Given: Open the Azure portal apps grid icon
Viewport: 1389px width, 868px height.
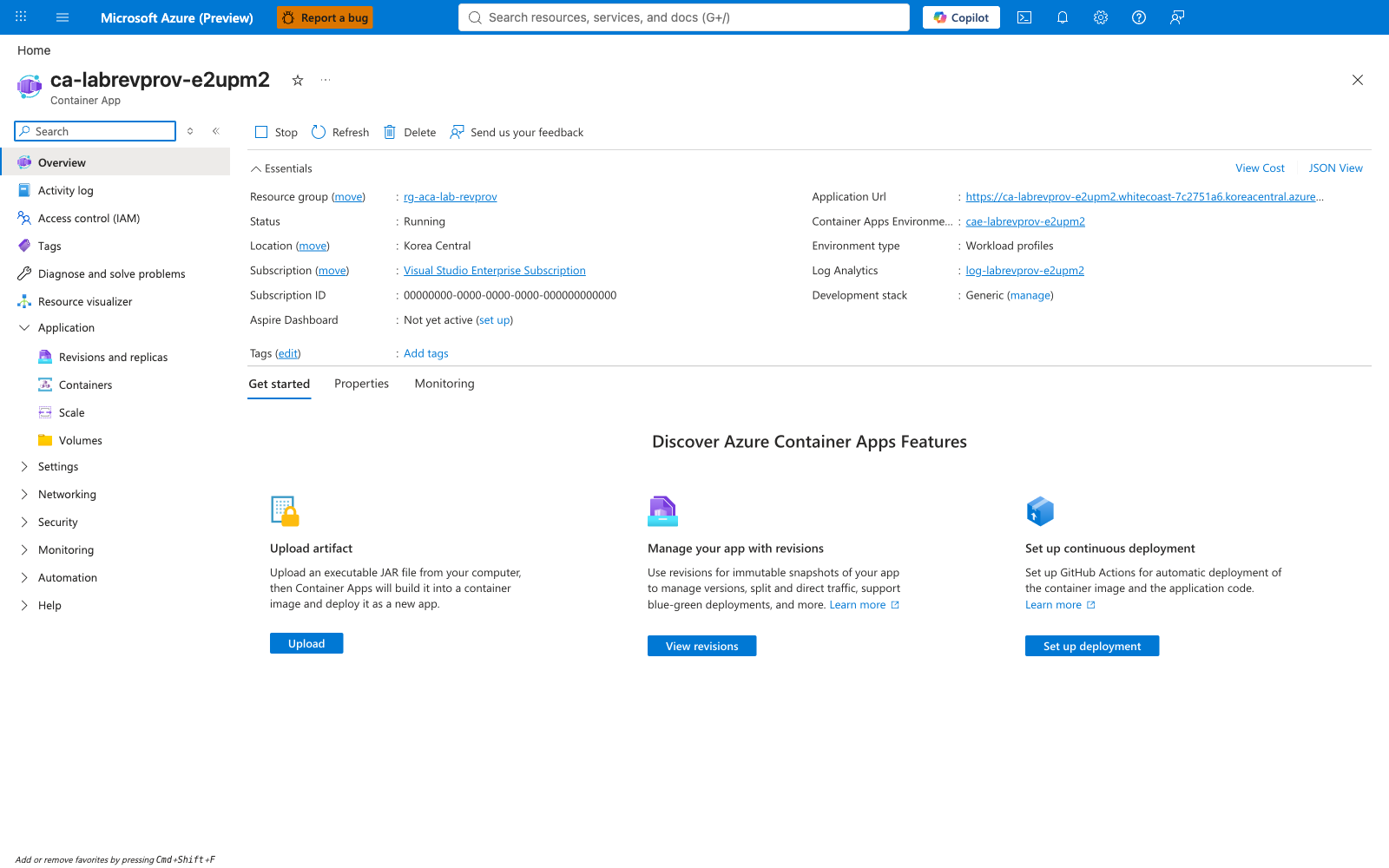Looking at the screenshot, I should [21, 17].
